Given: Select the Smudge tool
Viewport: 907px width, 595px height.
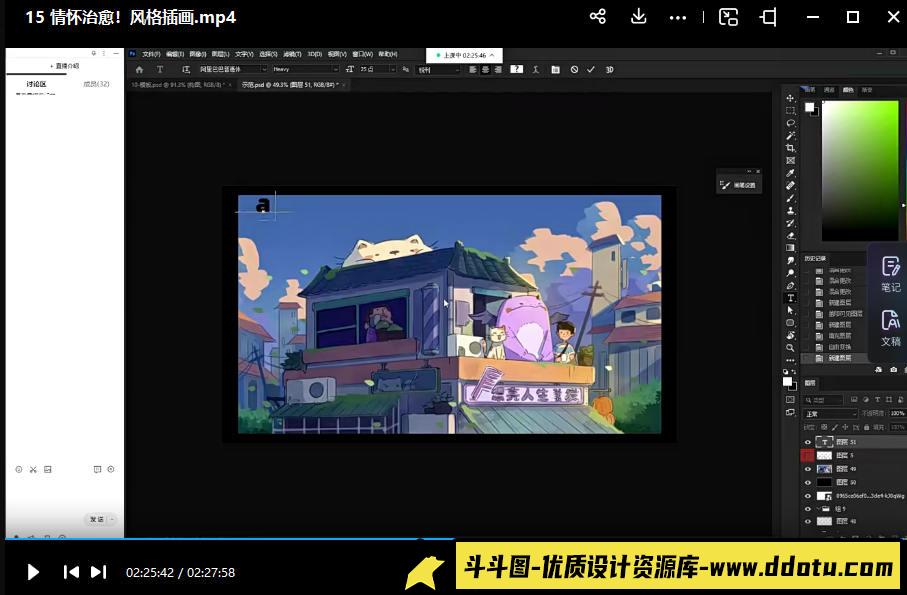Looking at the screenshot, I should pos(790,261).
